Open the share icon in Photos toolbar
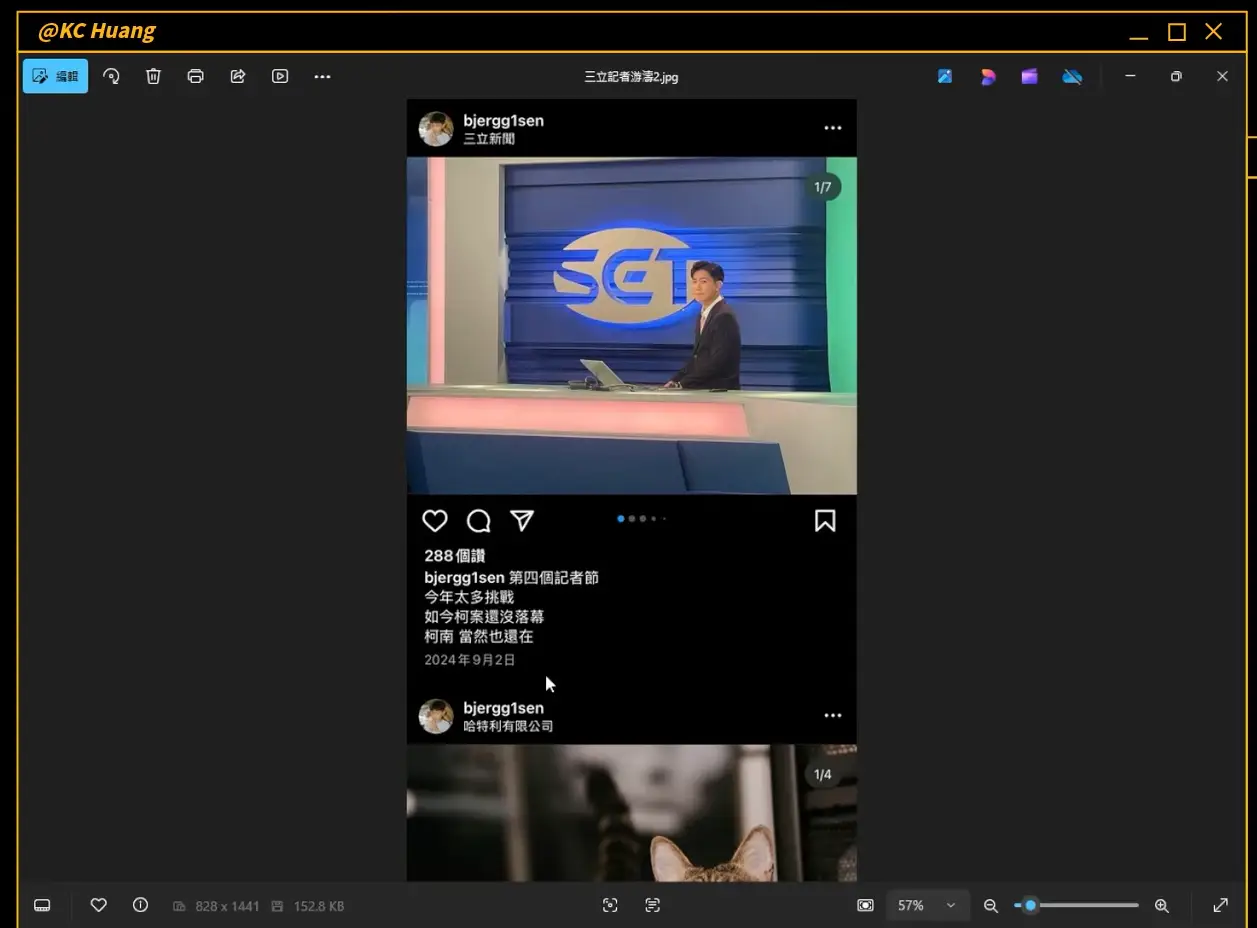The width and height of the screenshot is (1257, 928). click(x=238, y=76)
